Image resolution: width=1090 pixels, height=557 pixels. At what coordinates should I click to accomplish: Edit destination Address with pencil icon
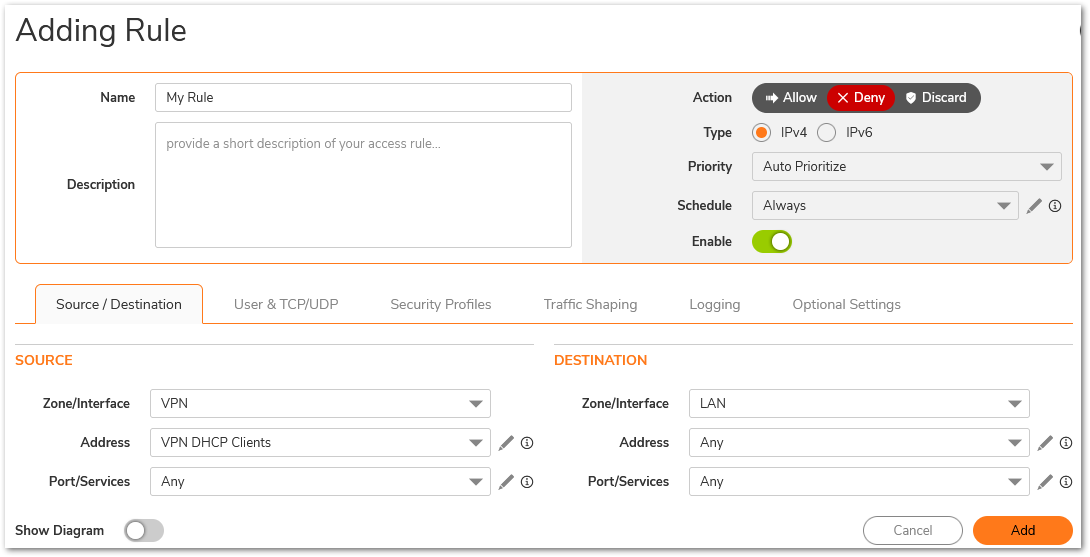point(1045,443)
